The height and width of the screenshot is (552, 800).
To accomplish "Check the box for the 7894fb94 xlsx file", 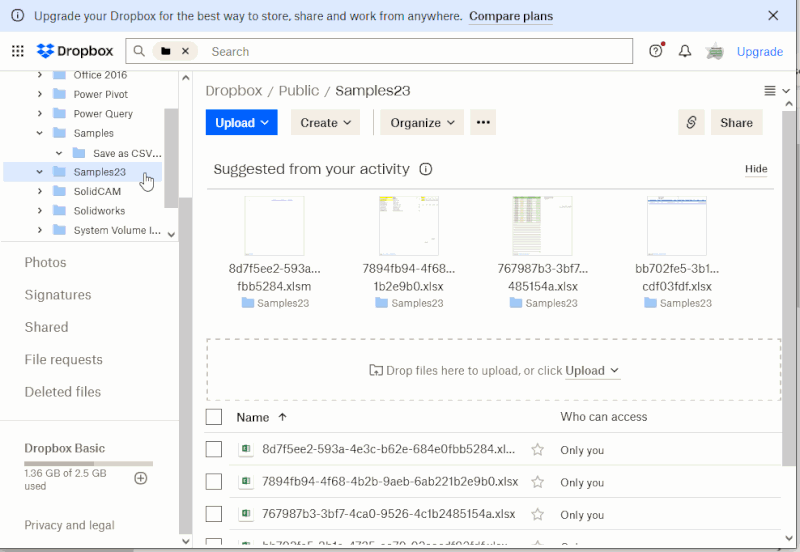I will (214, 482).
